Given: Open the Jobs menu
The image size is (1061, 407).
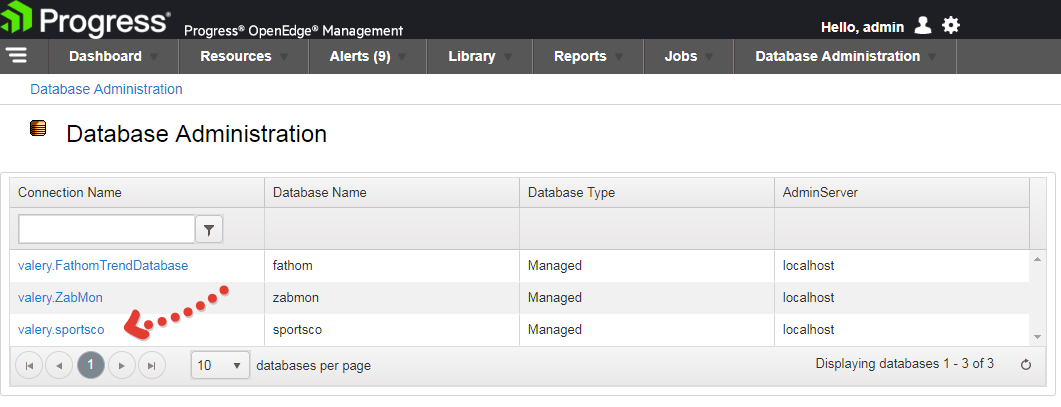Looking at the screenshot, I should (689, 56).
